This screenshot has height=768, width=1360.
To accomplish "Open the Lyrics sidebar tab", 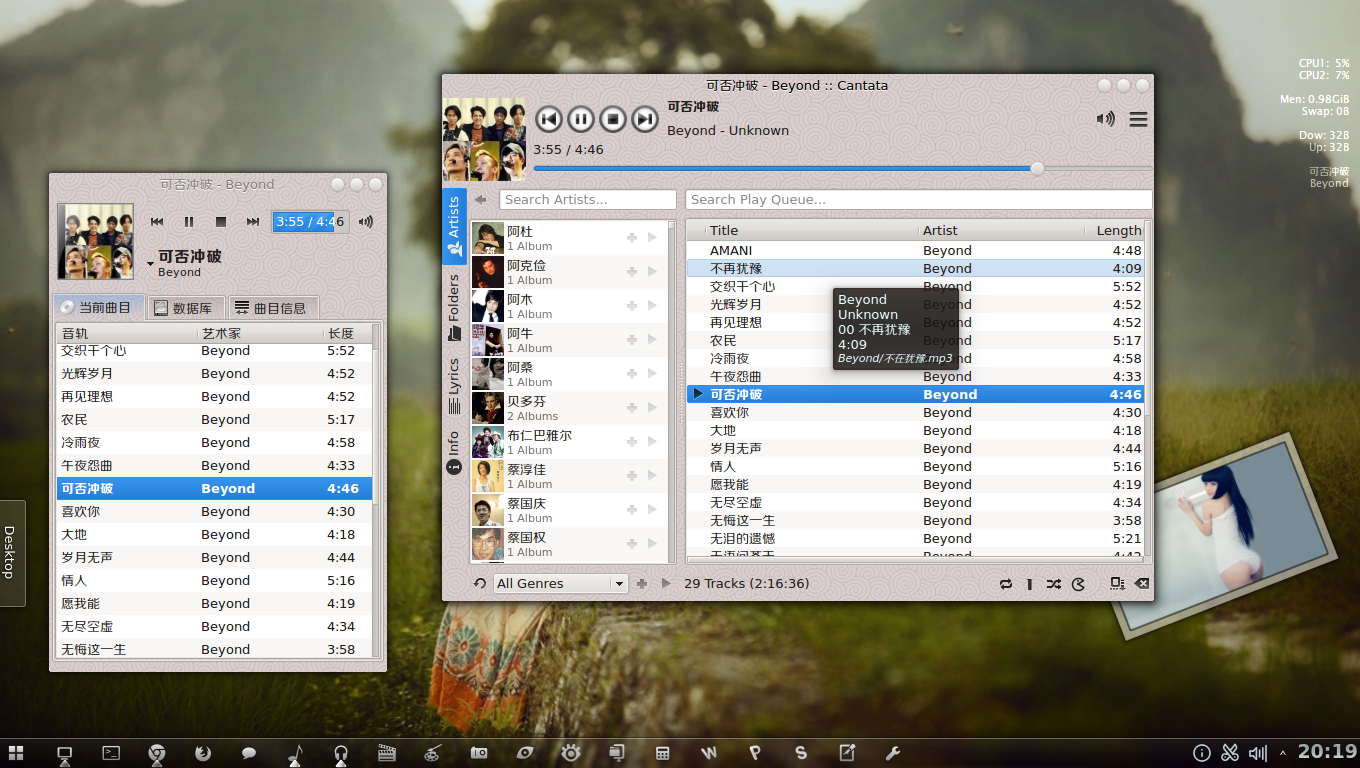I will pyautogui.click(x=454, y=386).
